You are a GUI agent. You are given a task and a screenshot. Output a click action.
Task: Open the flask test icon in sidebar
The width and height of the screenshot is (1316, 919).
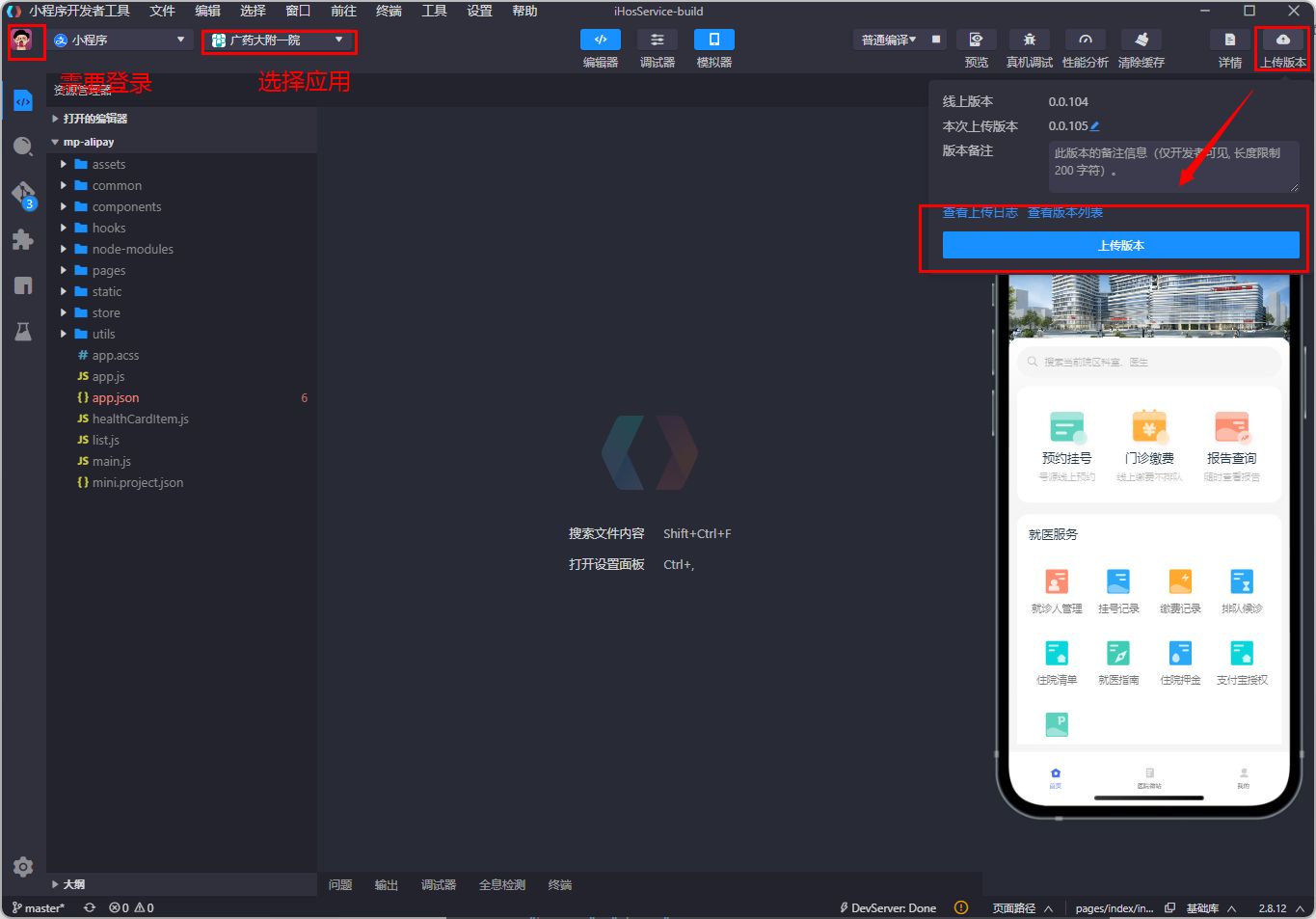point(23,332)
